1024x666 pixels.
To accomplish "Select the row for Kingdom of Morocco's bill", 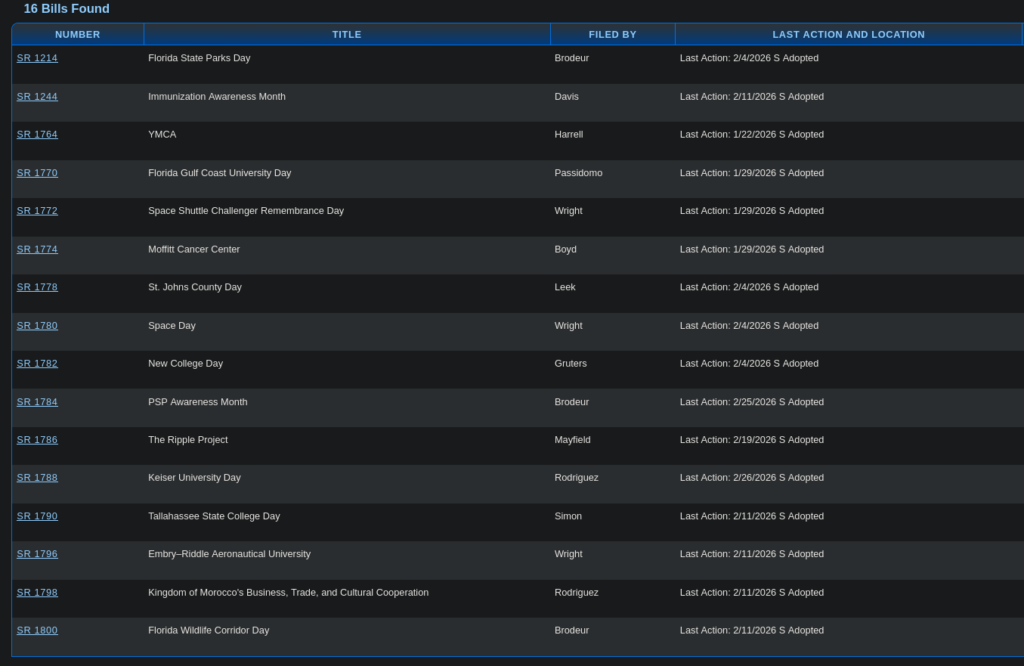I will pos(400,592).
